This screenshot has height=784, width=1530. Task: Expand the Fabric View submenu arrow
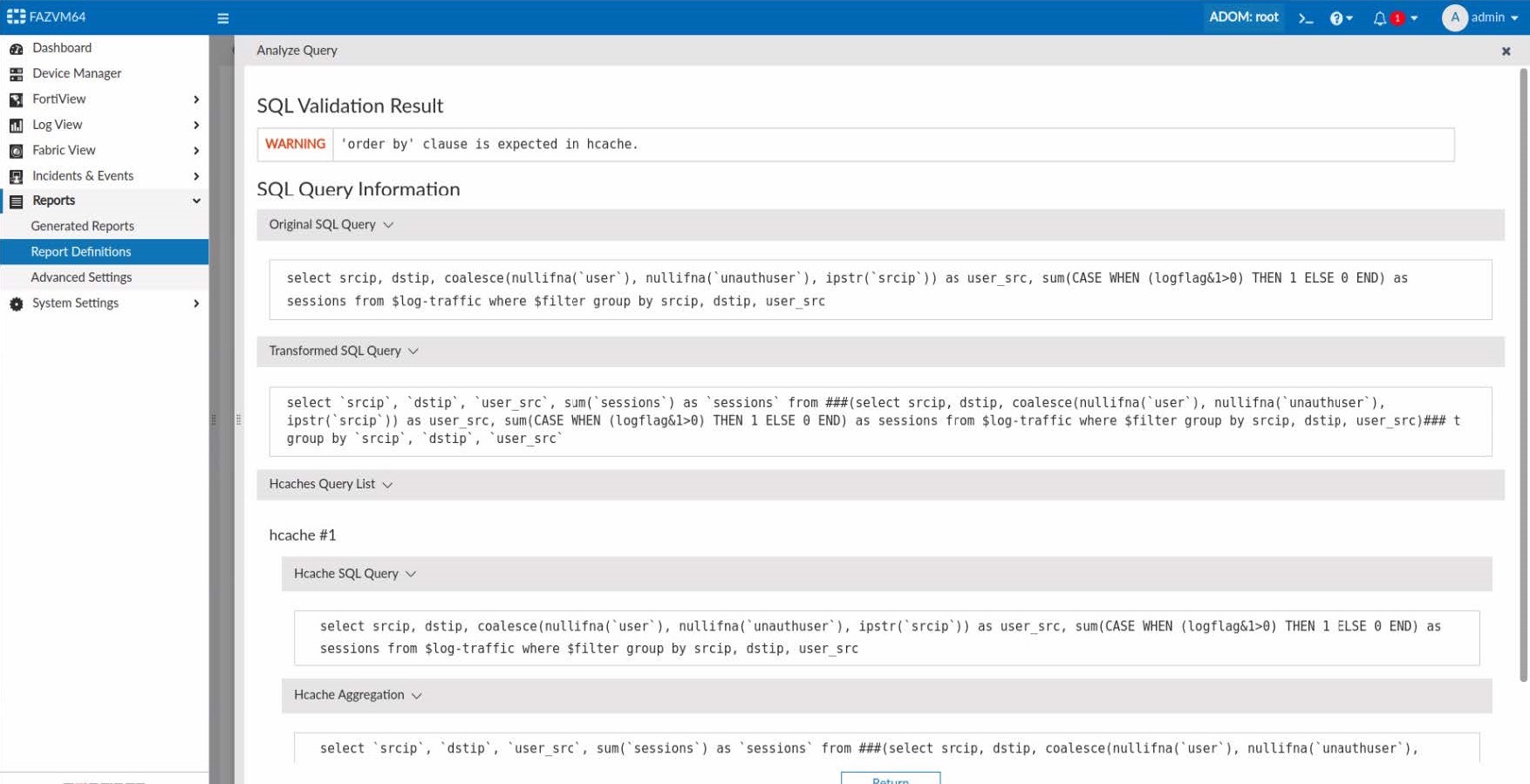196,150
